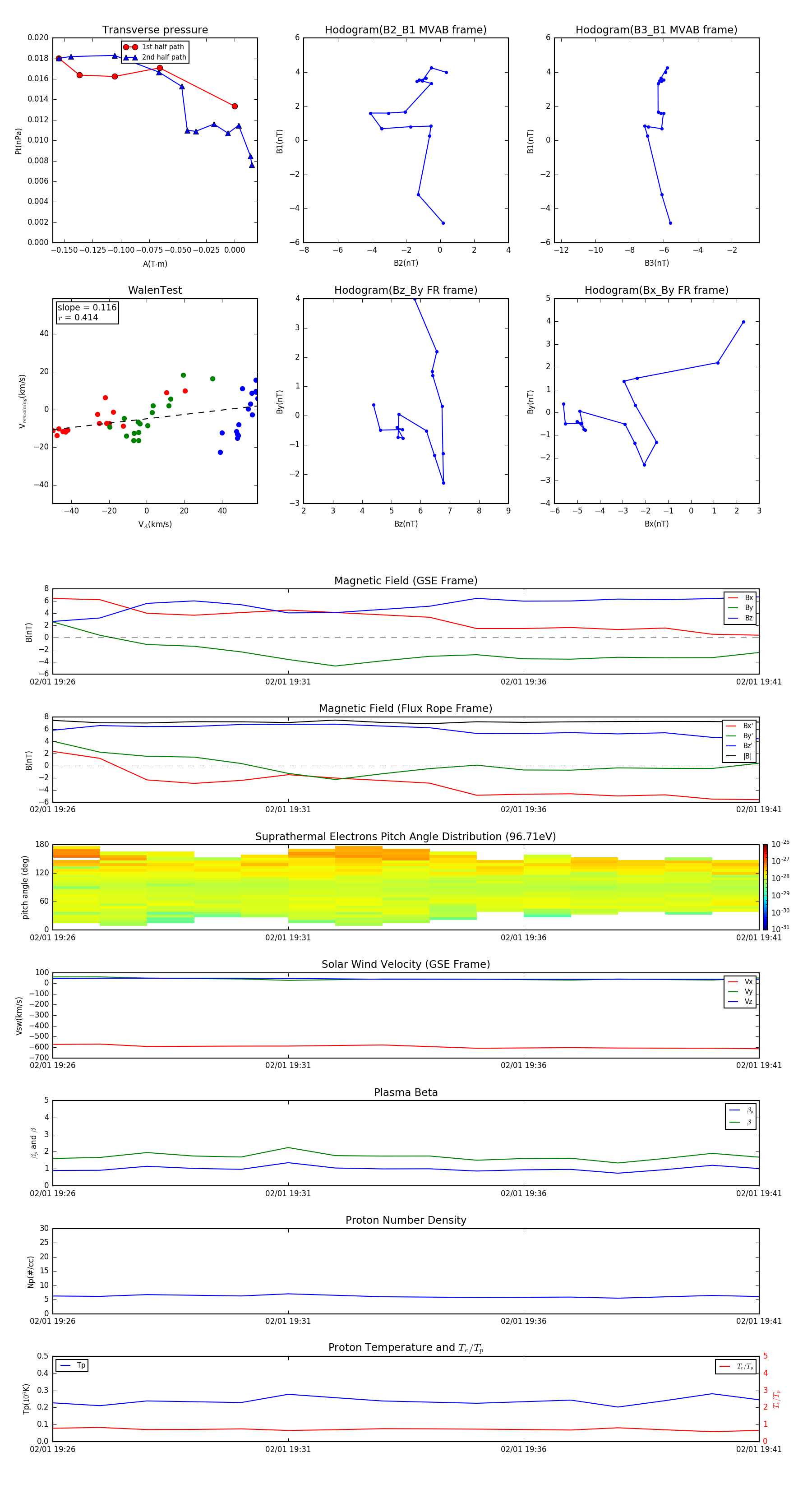Click the 'V_A(km/s)' axis label of WalenTest

[155, 524]
